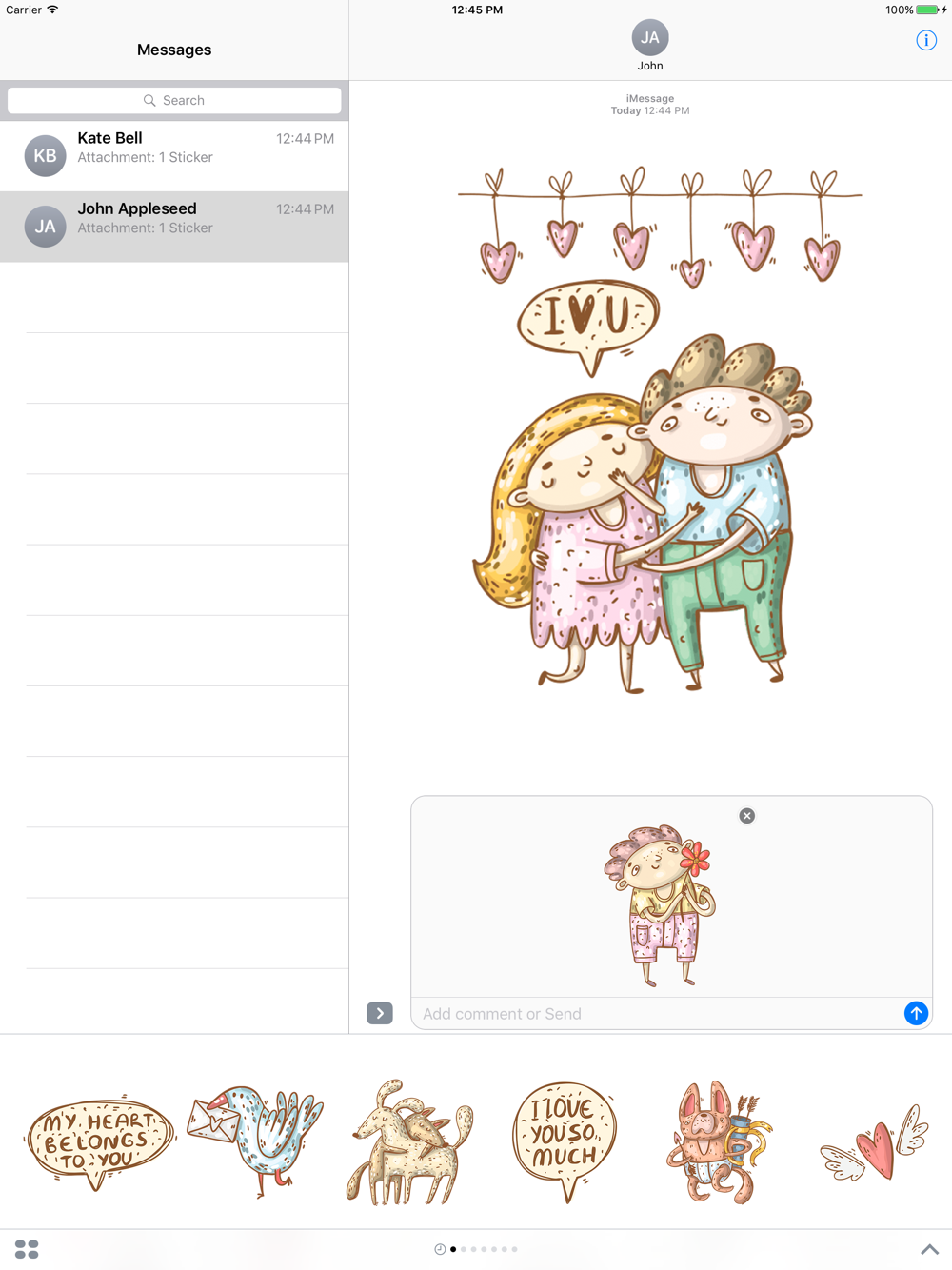952x1270 pixels.
Task: Select the John Appleseed conversation
Action: tap(174, 227)
